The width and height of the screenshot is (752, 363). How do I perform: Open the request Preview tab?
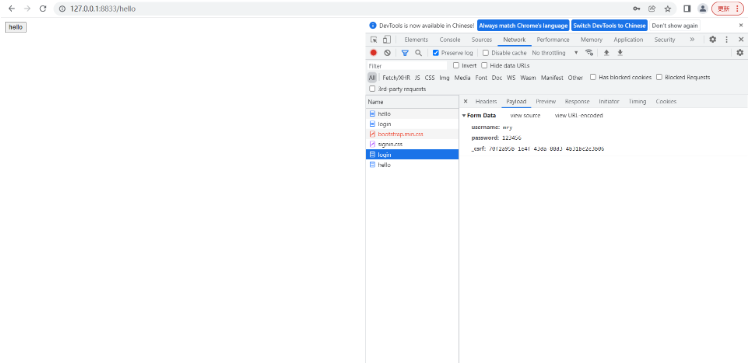click(545, 101)
